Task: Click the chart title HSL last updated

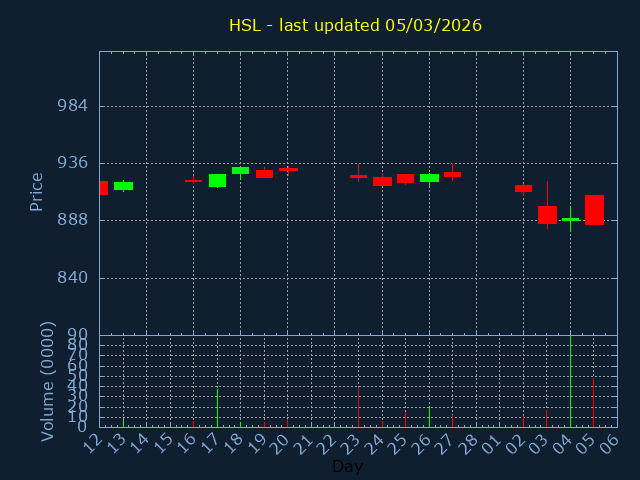Action: pyautogui.click(x=355, y=25)
